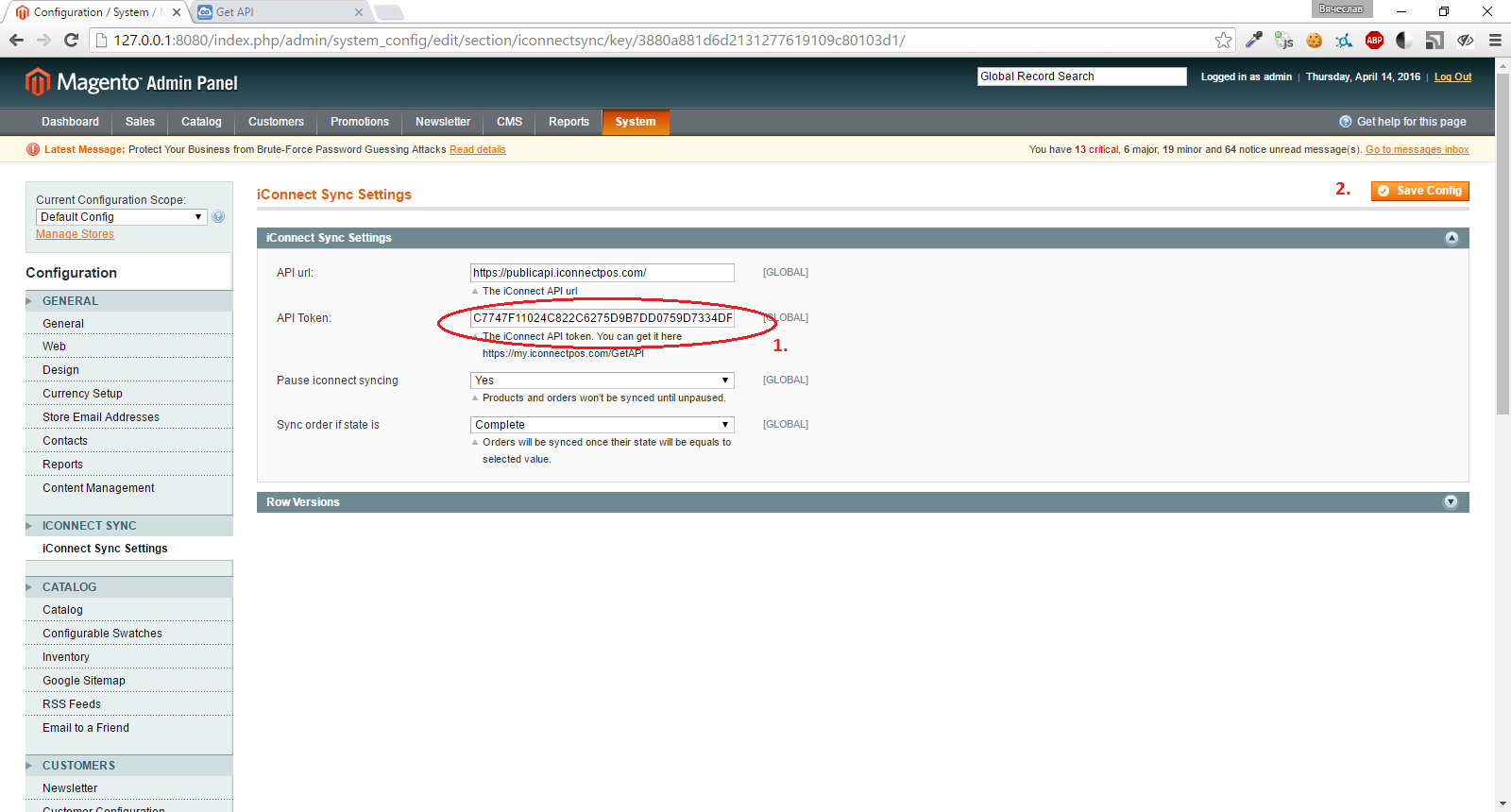
Task: Open RSS Feeds section
Action: 72,704
